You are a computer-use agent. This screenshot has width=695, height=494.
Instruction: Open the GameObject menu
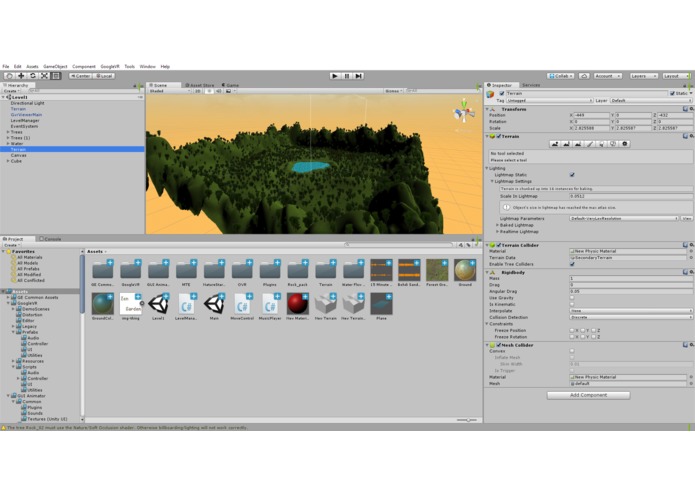(55, 66)
